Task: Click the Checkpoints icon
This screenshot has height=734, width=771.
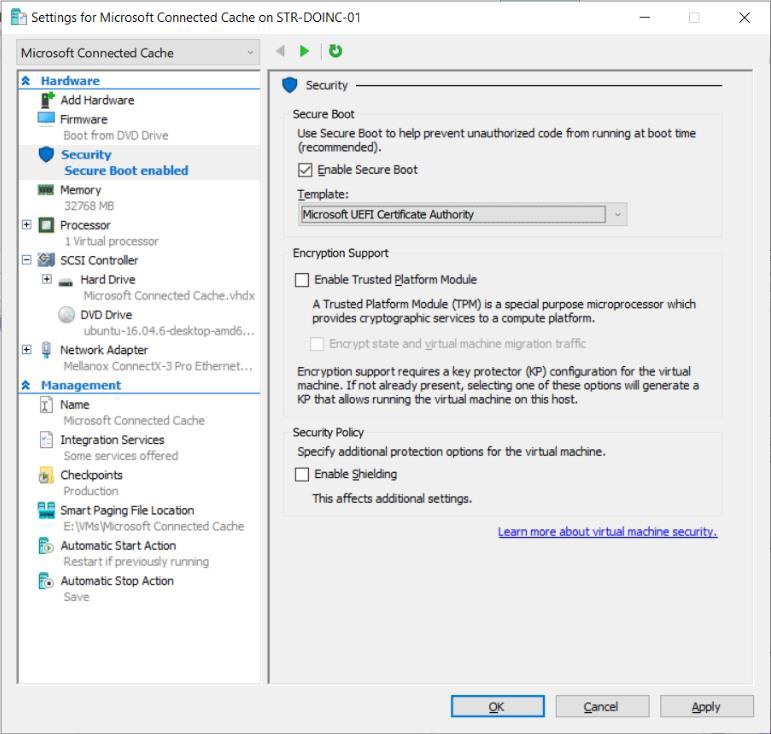Action: click(46, 476)
